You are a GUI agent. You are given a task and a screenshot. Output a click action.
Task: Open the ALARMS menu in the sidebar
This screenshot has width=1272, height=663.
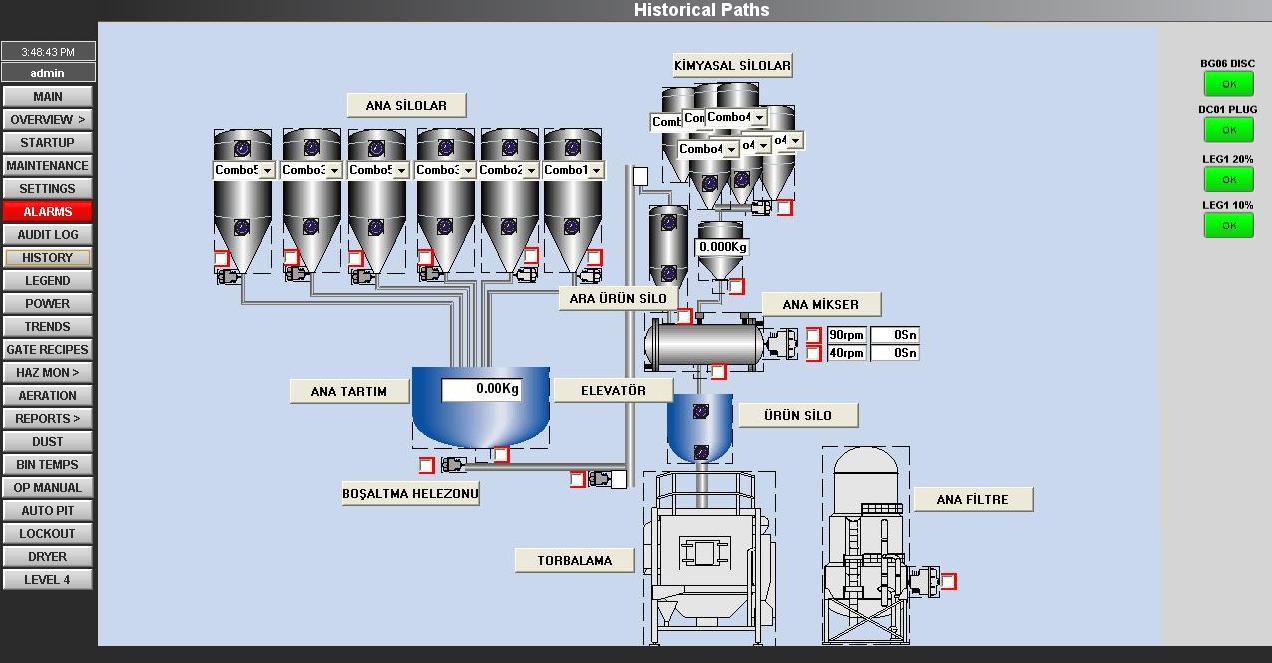(x=47, y=212)
